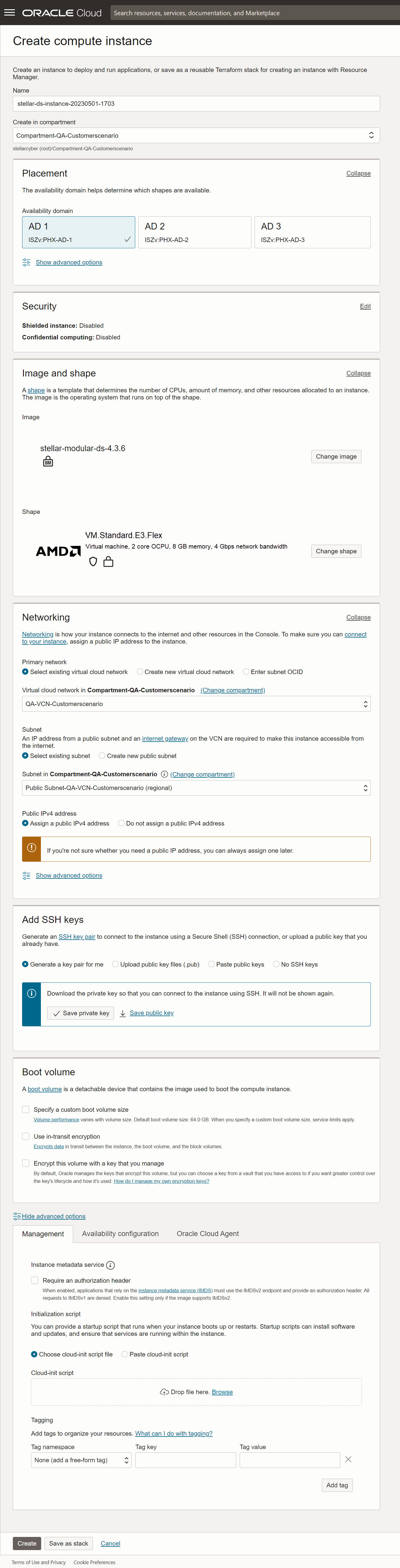Open the Create in compartment dropdown
Screen dimensions: 400x1568
click(196, 135)
